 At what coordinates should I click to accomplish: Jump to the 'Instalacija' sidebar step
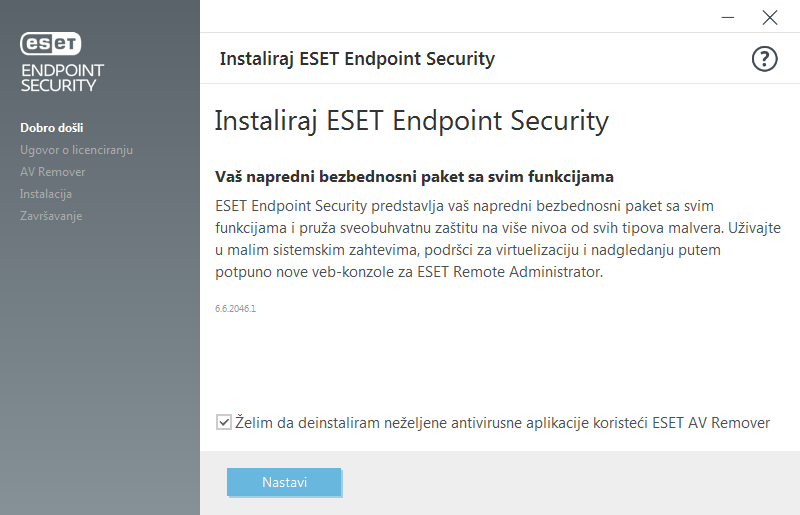tap(46, 194)
